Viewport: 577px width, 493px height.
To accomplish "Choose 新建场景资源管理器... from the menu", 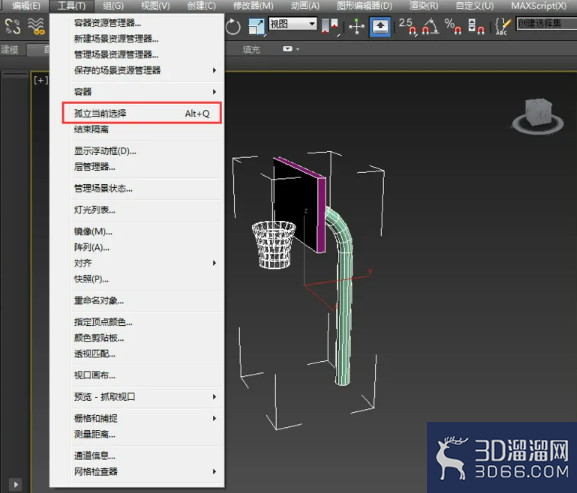I will [137, 39].
